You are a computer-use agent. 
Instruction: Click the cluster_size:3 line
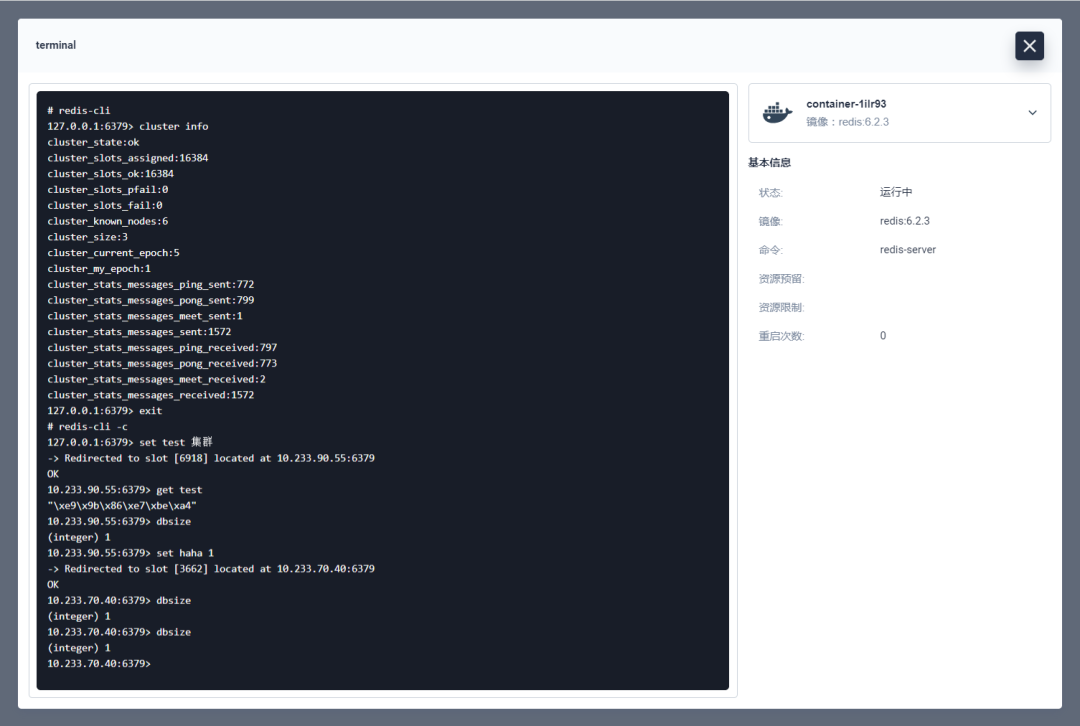coord(87,237)
